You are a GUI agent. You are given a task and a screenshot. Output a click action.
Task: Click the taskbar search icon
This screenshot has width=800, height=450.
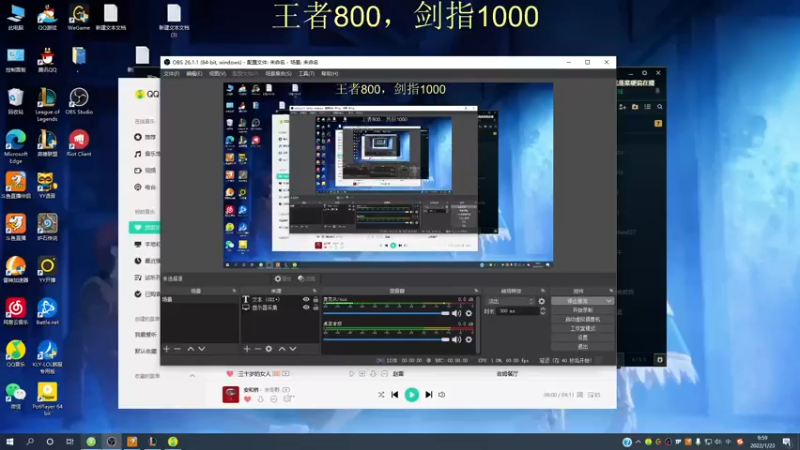[30, 441]
